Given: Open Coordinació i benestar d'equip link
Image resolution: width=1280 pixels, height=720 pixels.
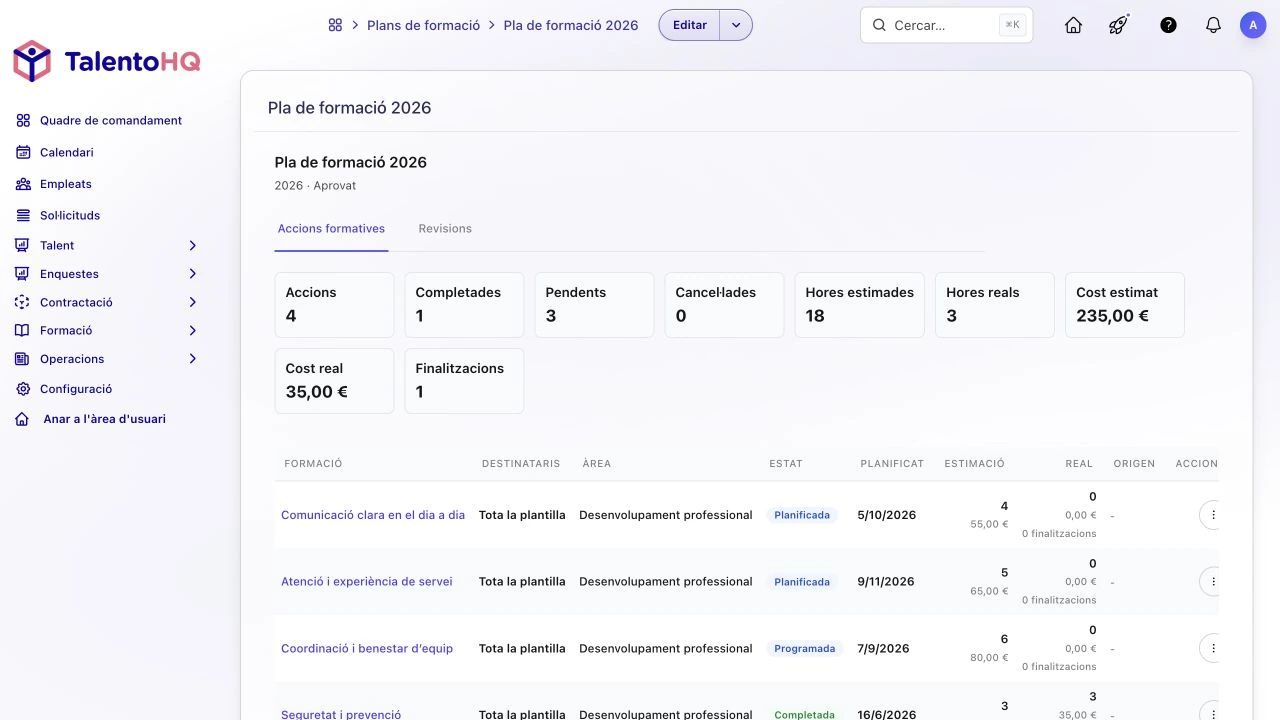Looking at the screenshot, I should point(367,648).
